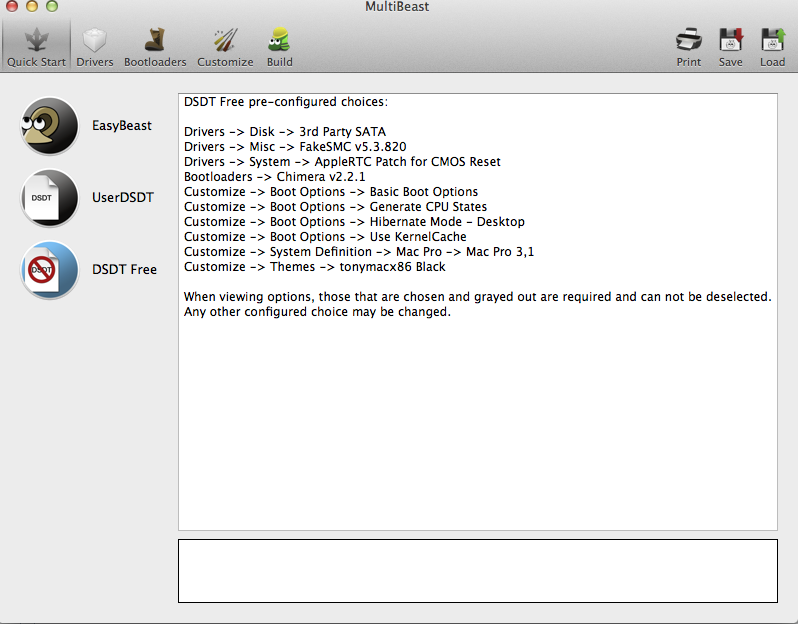Screen dimensions: 798x624
Task: Click the DSDT Free label
Action: [124, 269]
